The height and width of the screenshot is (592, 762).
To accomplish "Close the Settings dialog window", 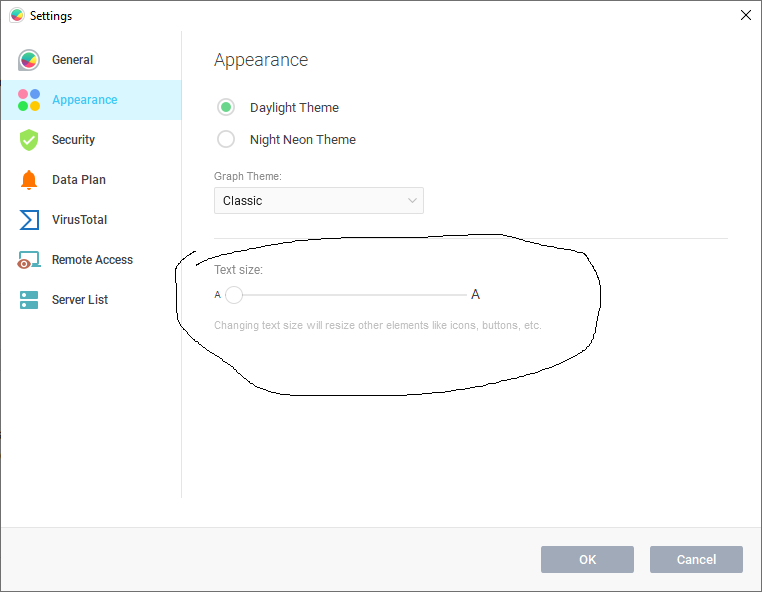I will [x=745, y=15].
